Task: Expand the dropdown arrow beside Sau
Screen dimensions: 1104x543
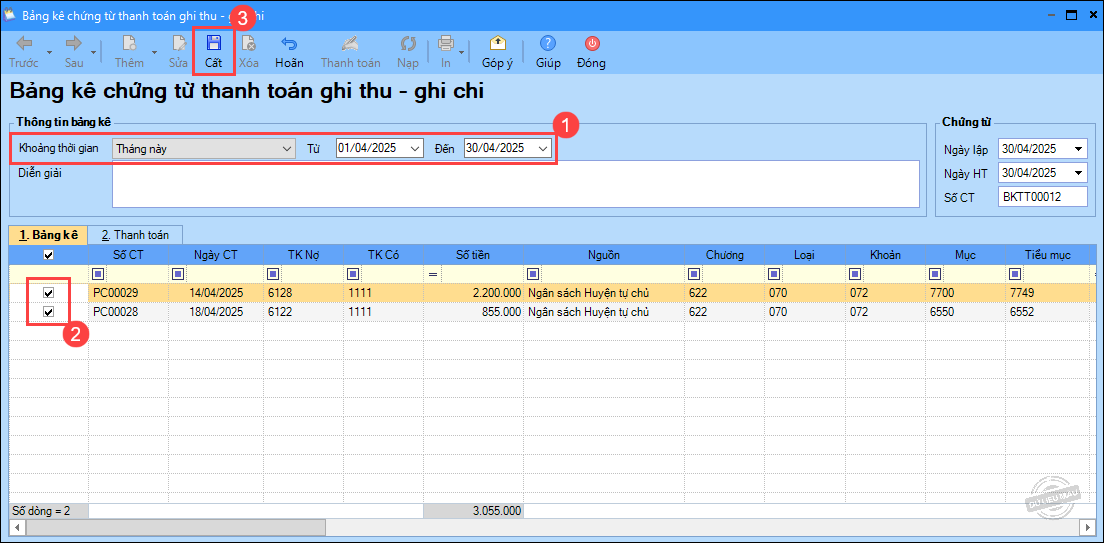Action: (94, 51)
